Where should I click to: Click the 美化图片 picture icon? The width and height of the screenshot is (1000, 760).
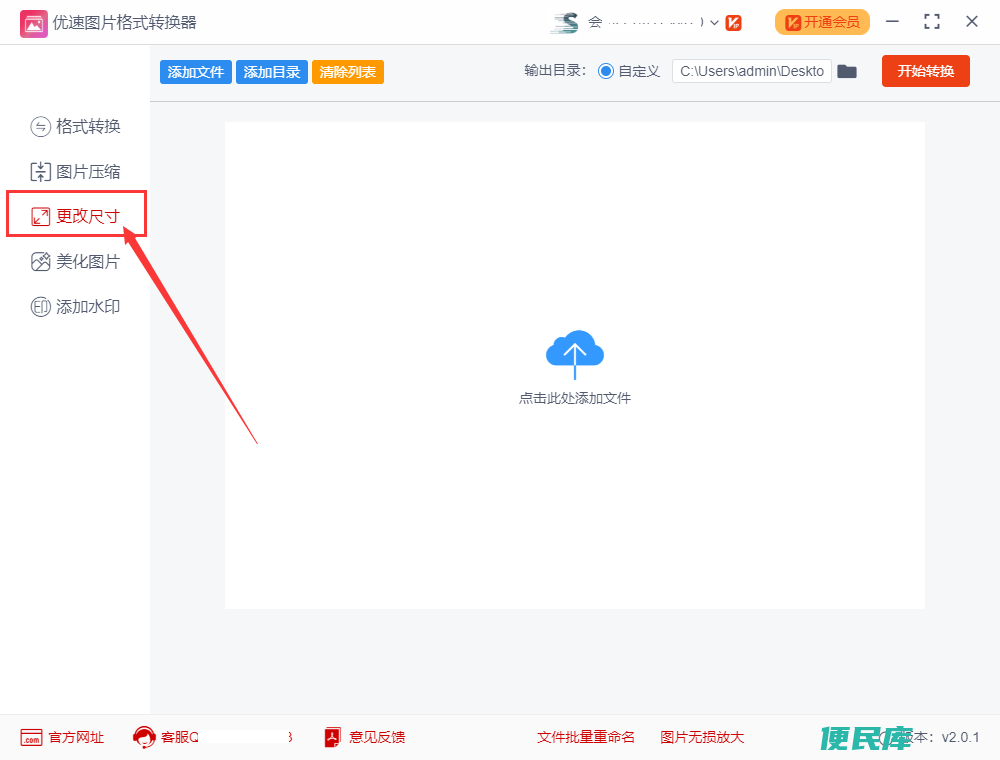click(x=40, y=261)
